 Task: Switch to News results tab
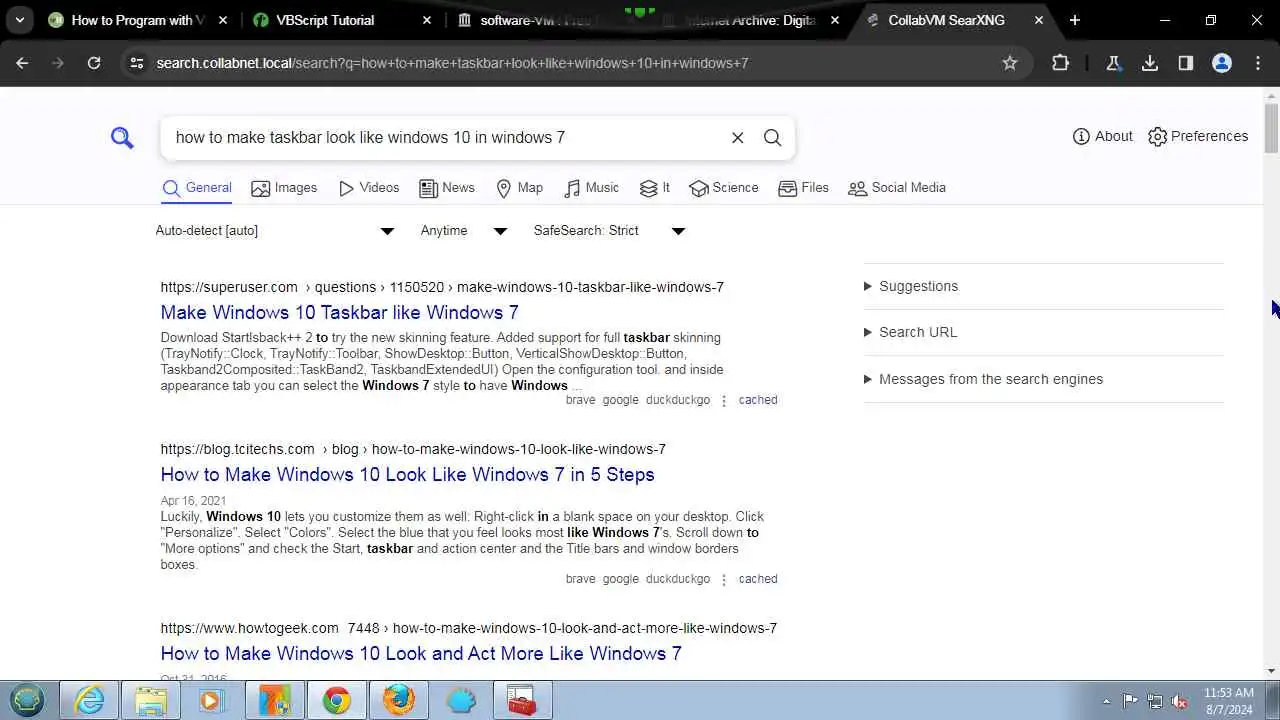pos(447,187)
